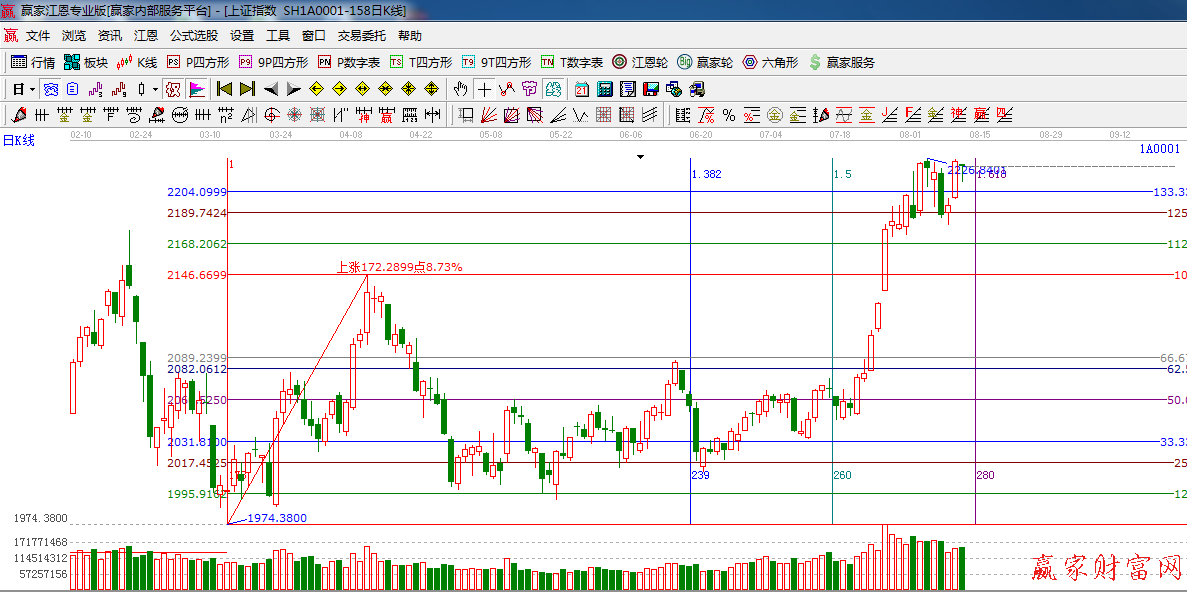Open the calculator icon
The image size is (1187, 592).
[x=604, y=89]
